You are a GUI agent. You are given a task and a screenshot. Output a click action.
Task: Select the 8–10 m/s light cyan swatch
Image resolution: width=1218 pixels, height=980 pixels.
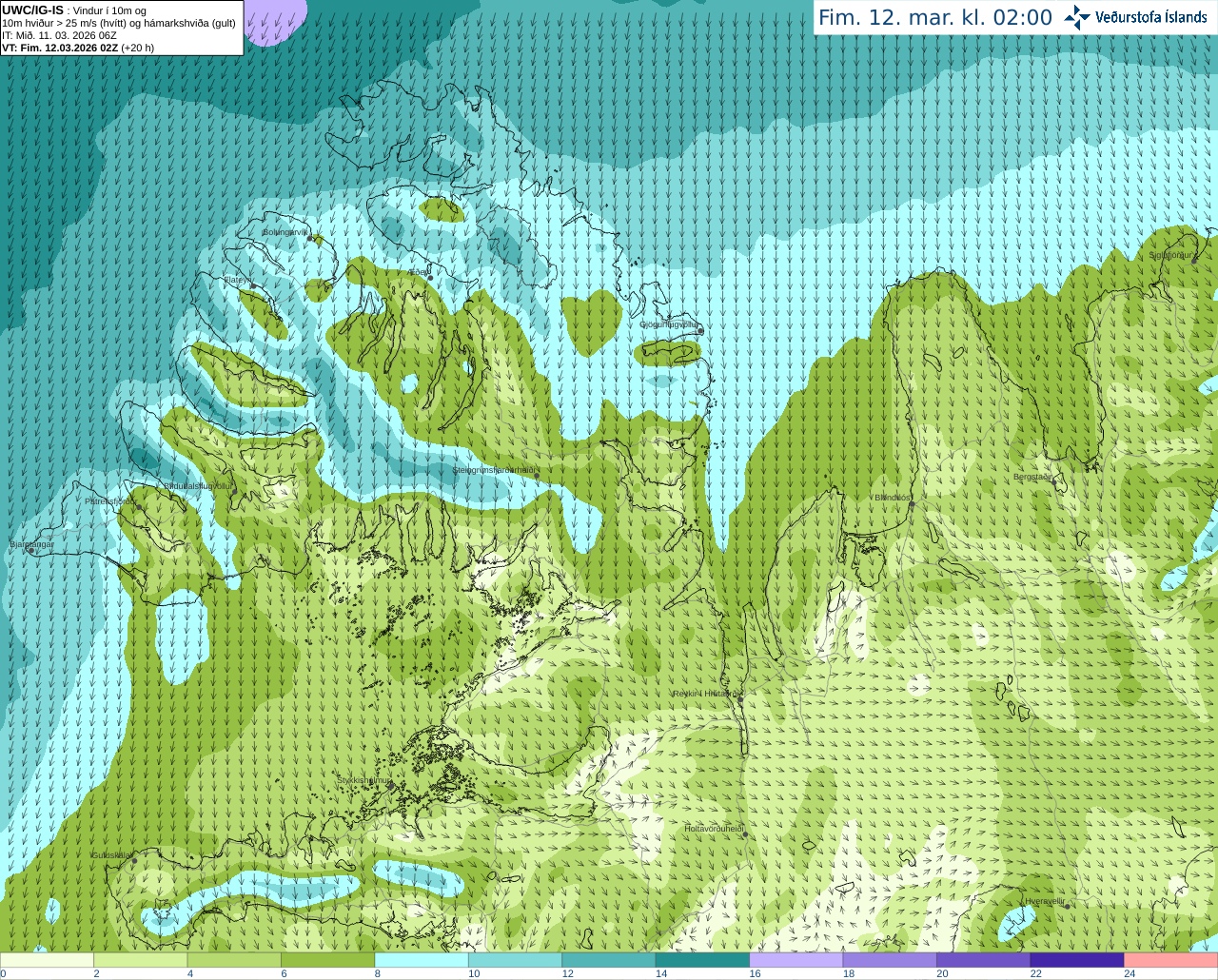[422, 960]
